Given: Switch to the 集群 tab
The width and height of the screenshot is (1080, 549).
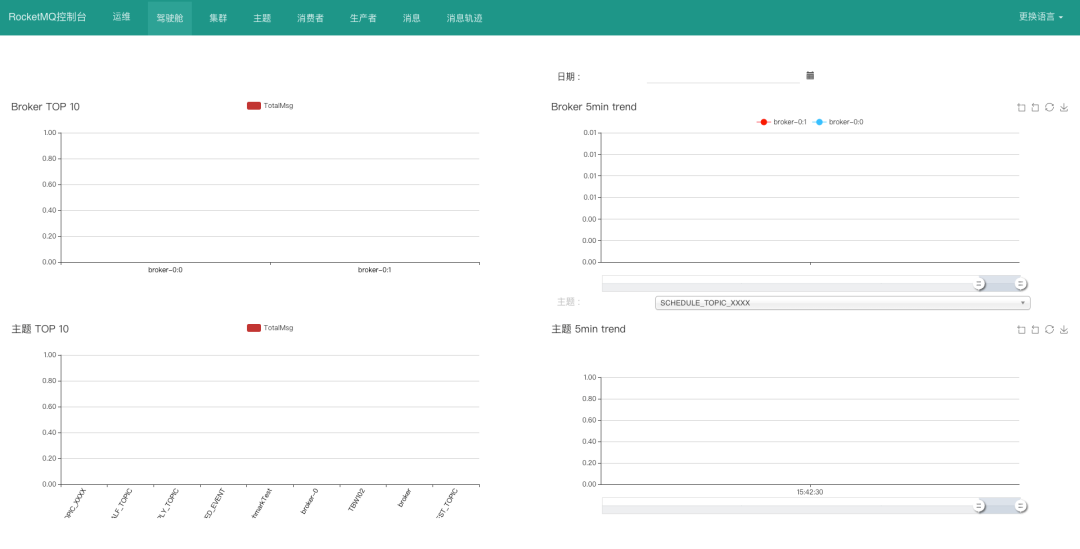Looking at the screenshot, I should [218, 18].
